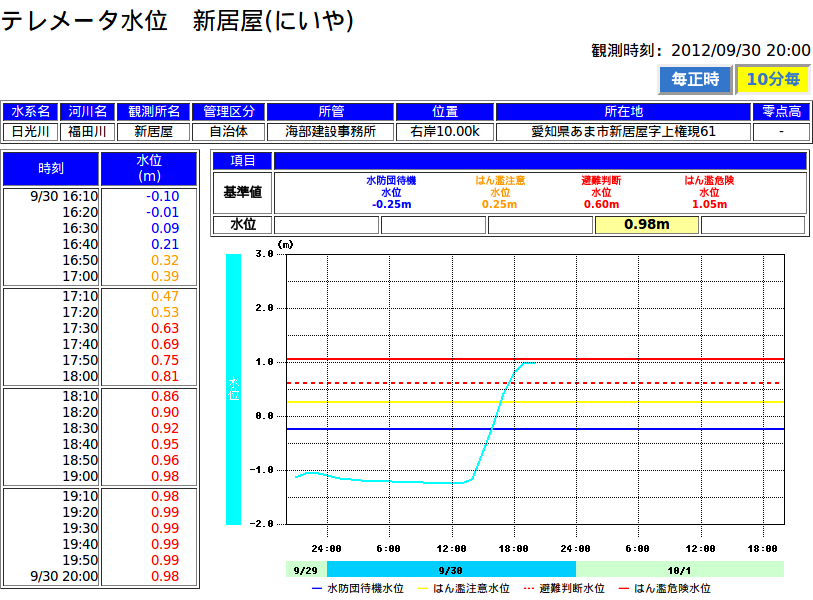This screenshot has height=600, width=813.
Task: Click the 福田川 river name cell
Action: pyautogui.click(x=86, y=131)
